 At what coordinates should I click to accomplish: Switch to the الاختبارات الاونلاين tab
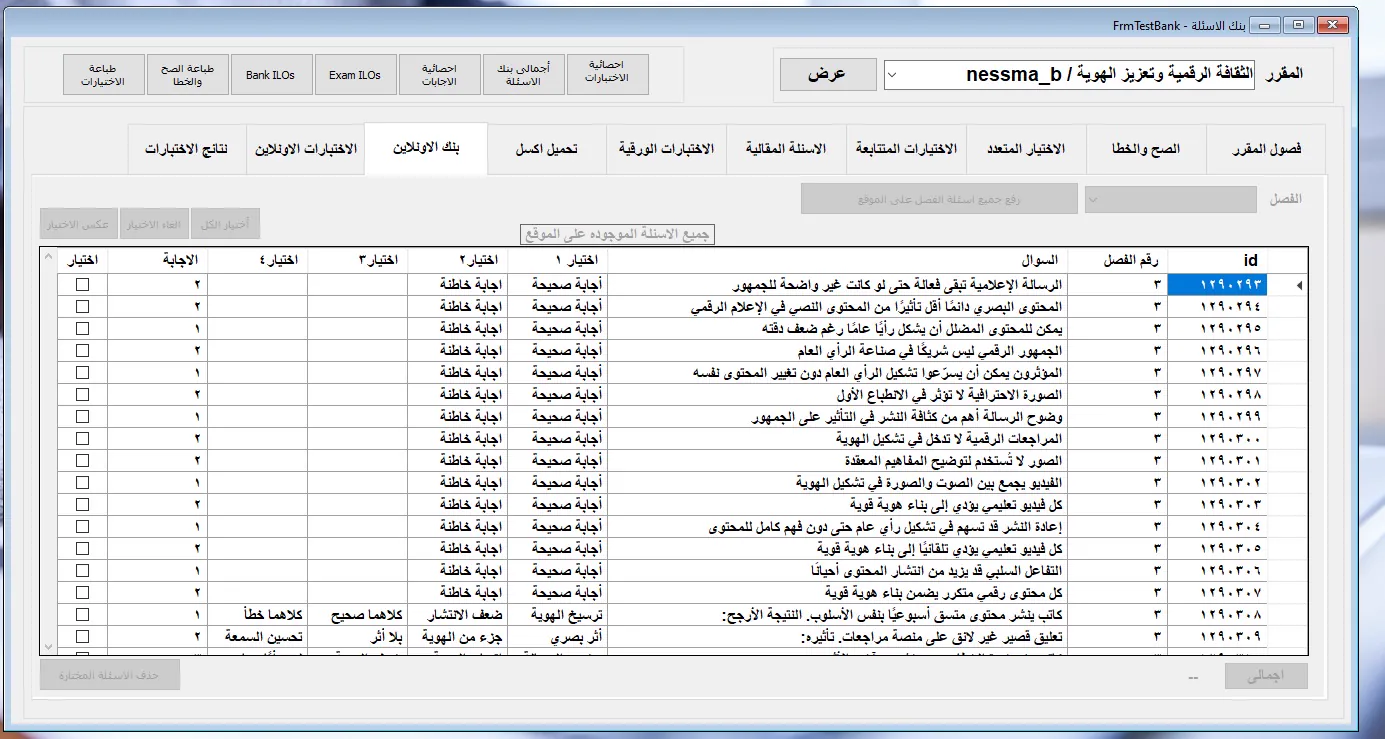click(x=305, y=149)
